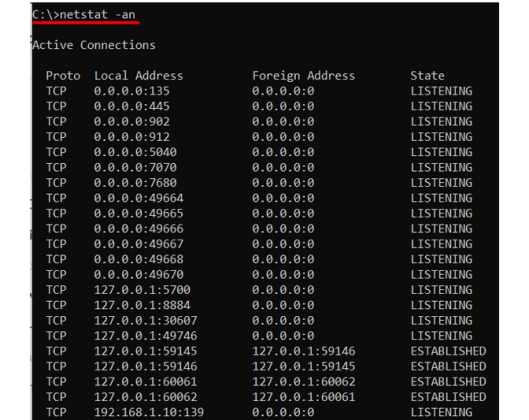
Task: Click the Proto column header
Action: coord(63,76)
